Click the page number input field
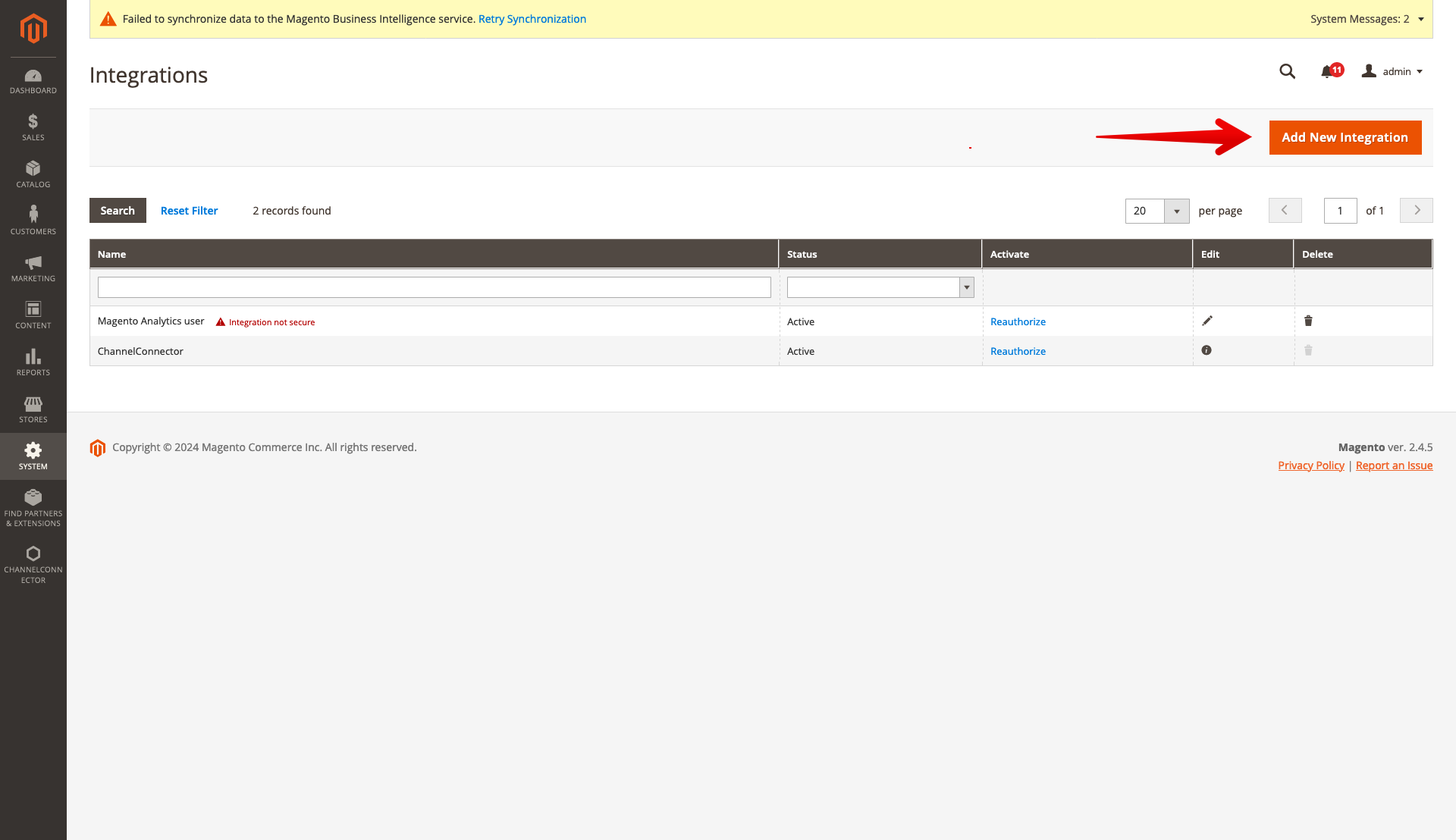The width and height of the screenshot is (1456, 840). pos(1341,211)
